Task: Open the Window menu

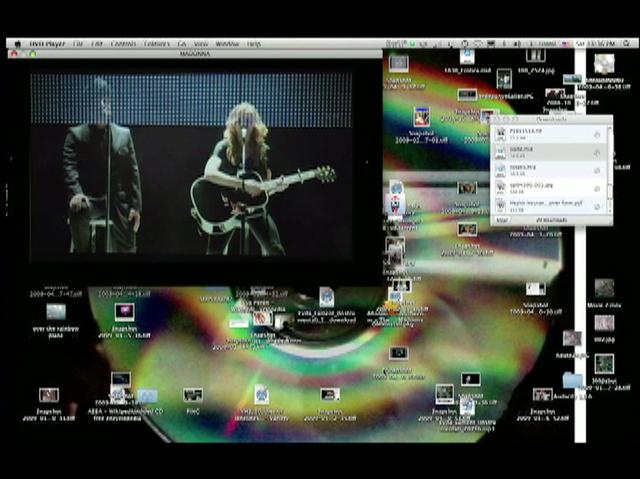Action: pyautogui.click(x=227, y=44)
